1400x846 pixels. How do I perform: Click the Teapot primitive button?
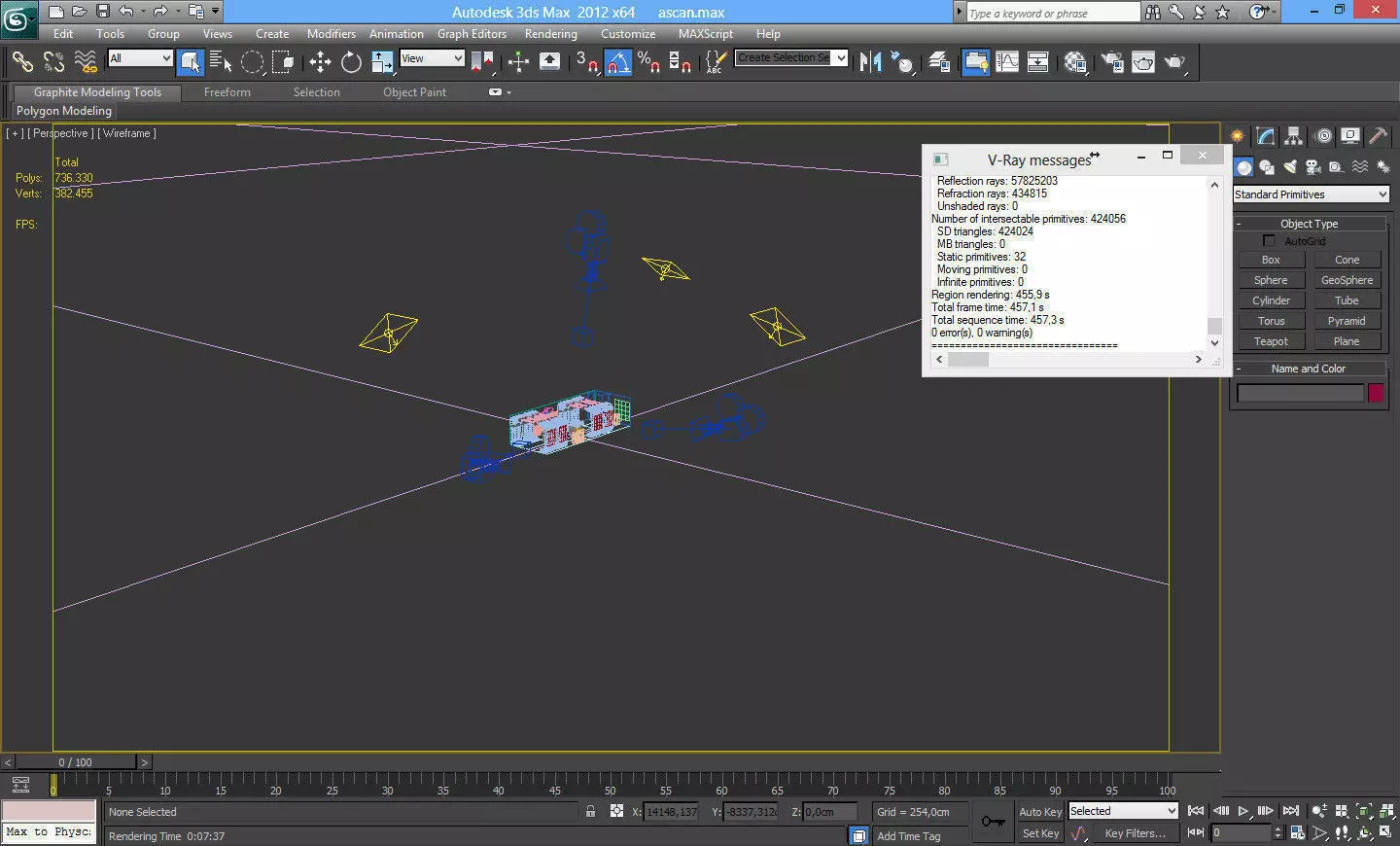click(x=1271, y=341)
